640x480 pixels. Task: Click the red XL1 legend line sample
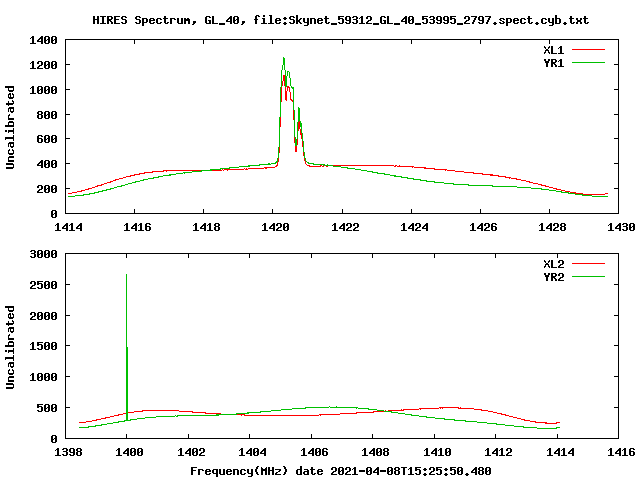pyautogui.click(x=588, y=50)
